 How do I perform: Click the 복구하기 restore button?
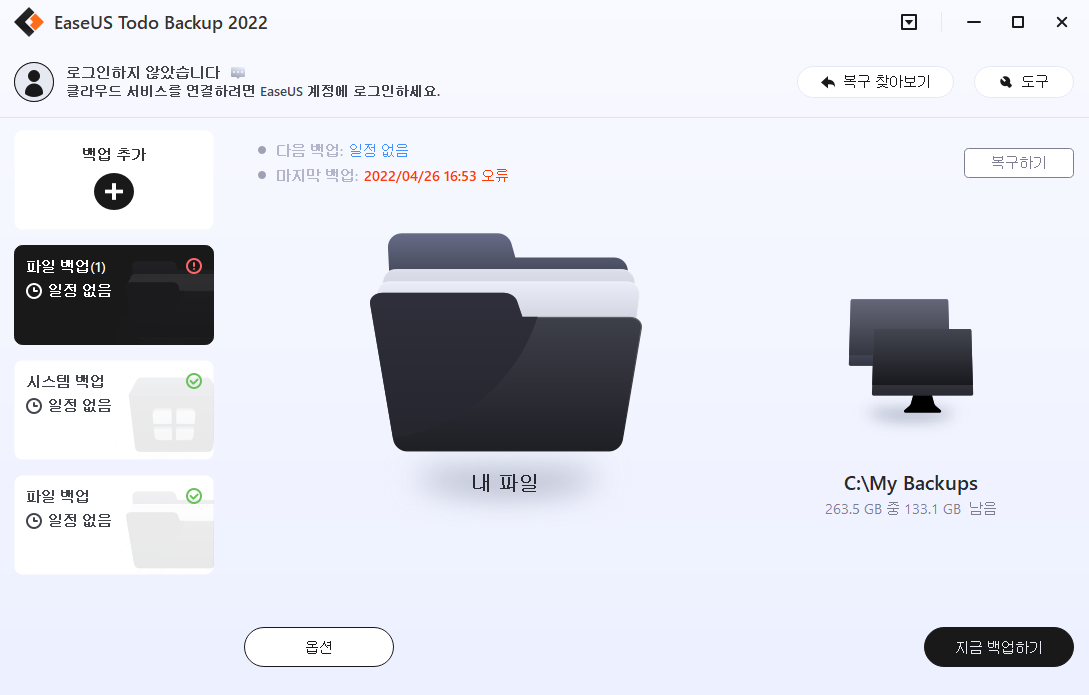(1019, 163)
